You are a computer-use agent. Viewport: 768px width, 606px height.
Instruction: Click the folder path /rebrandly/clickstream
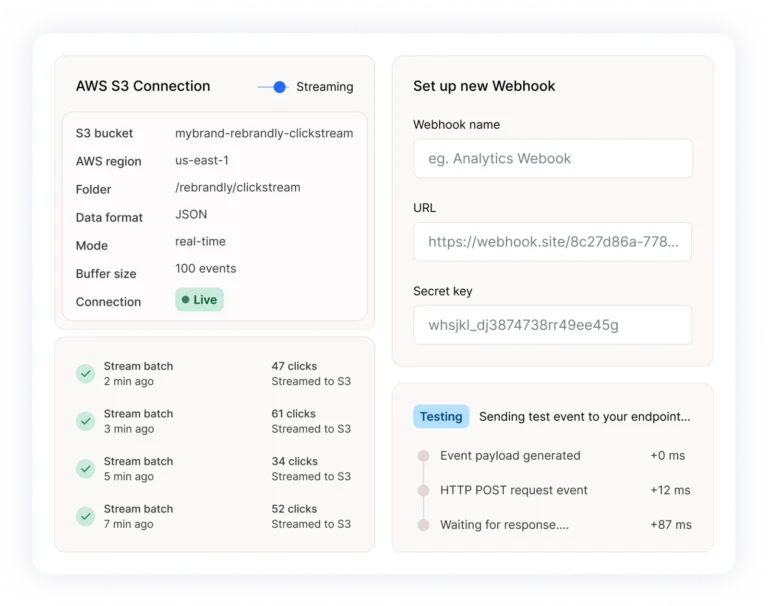tap(238, 188)
